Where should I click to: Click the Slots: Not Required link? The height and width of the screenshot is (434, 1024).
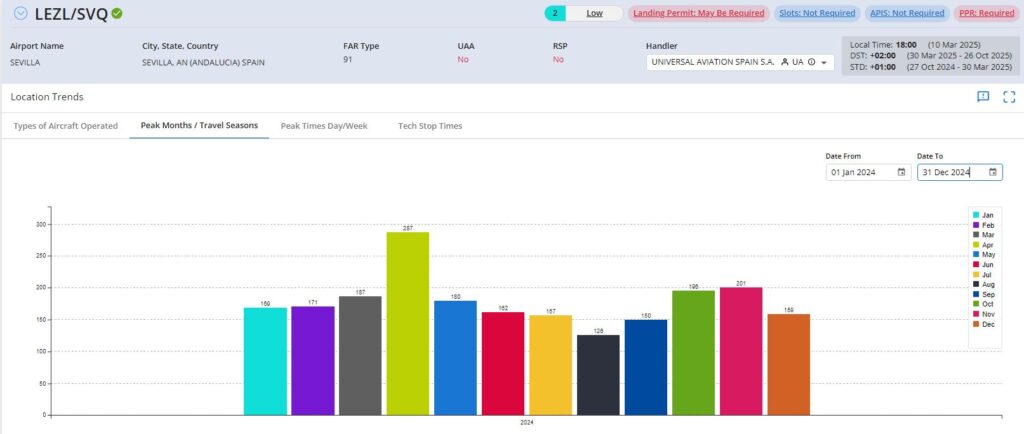point(816,13)
